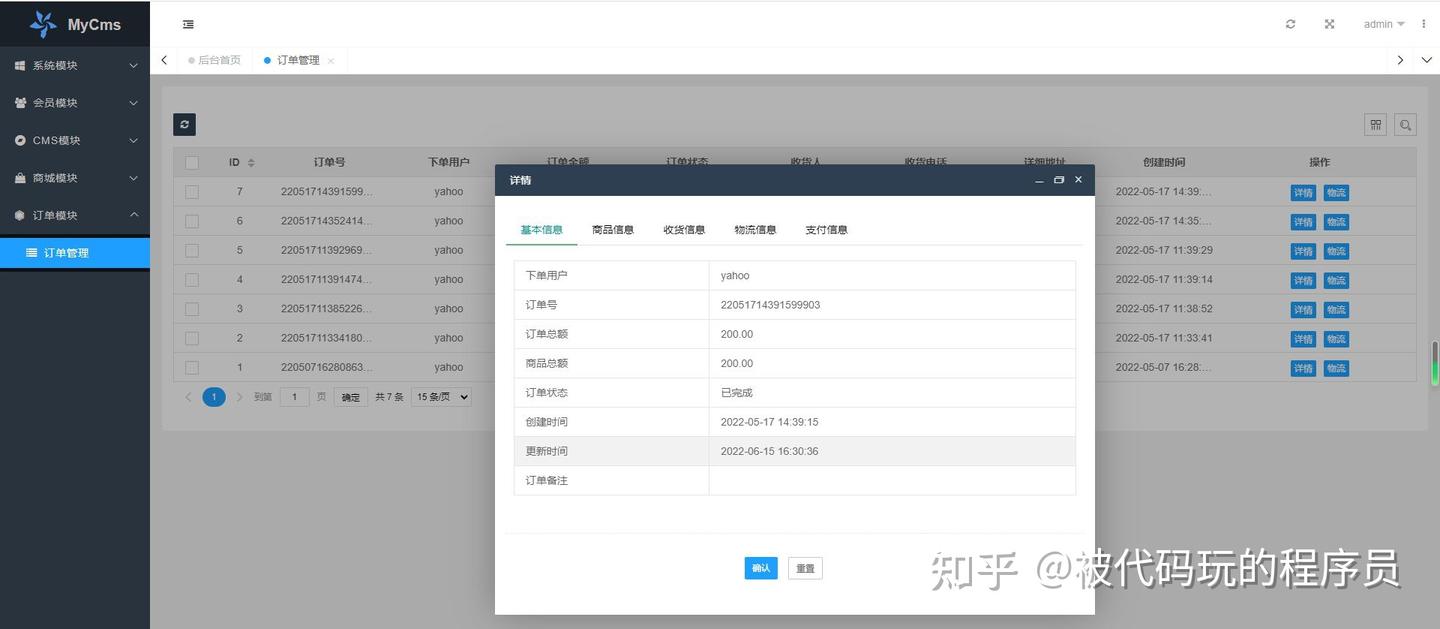This screenshot has height=629, width=1440.
Task: Open the three-dot options icon top right
Action: click(x=1423, y=23)
